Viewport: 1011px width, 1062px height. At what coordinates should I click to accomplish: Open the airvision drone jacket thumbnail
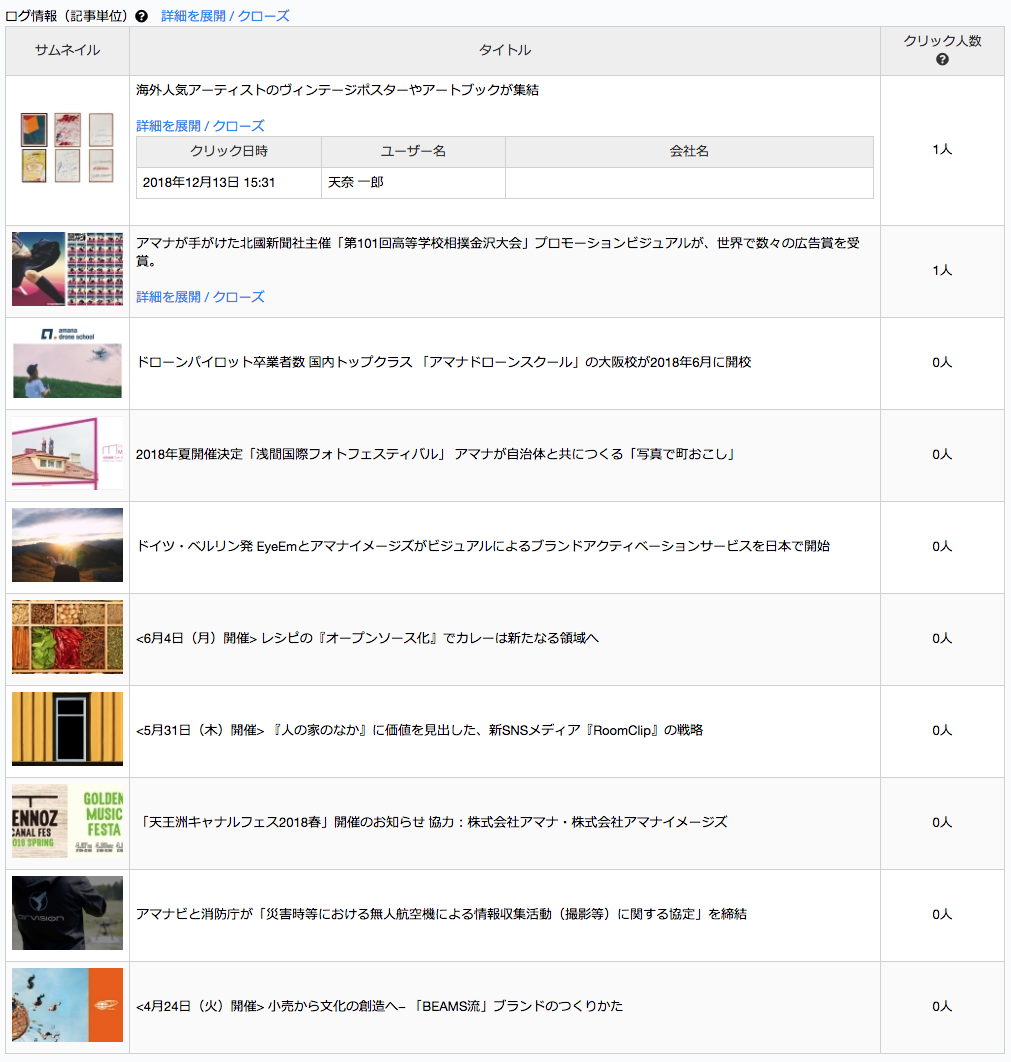tap(67, 913)
